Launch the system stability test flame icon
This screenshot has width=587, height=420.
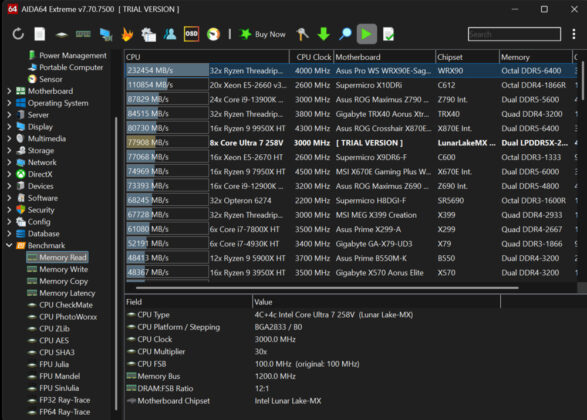pos(127,34)
